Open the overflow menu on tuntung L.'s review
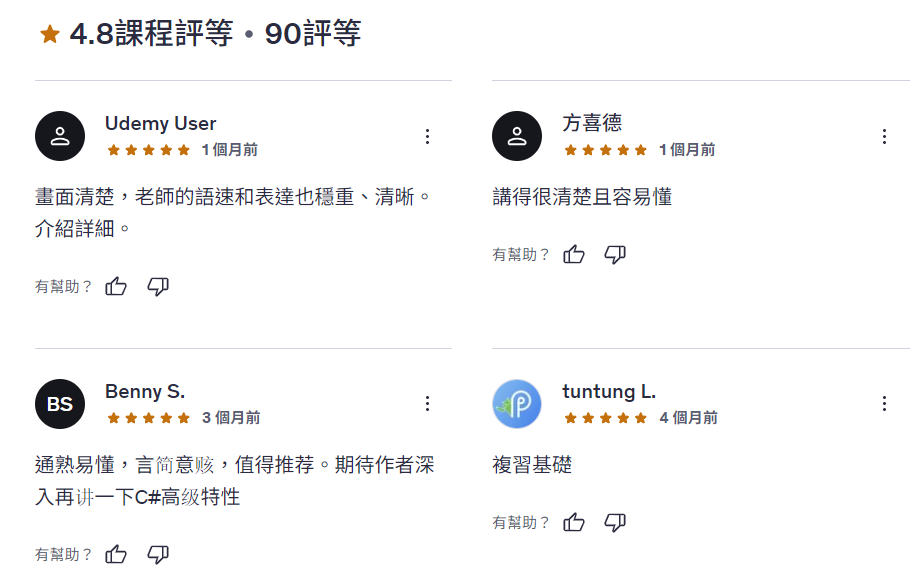922x582 pixels. click(885, 403)
